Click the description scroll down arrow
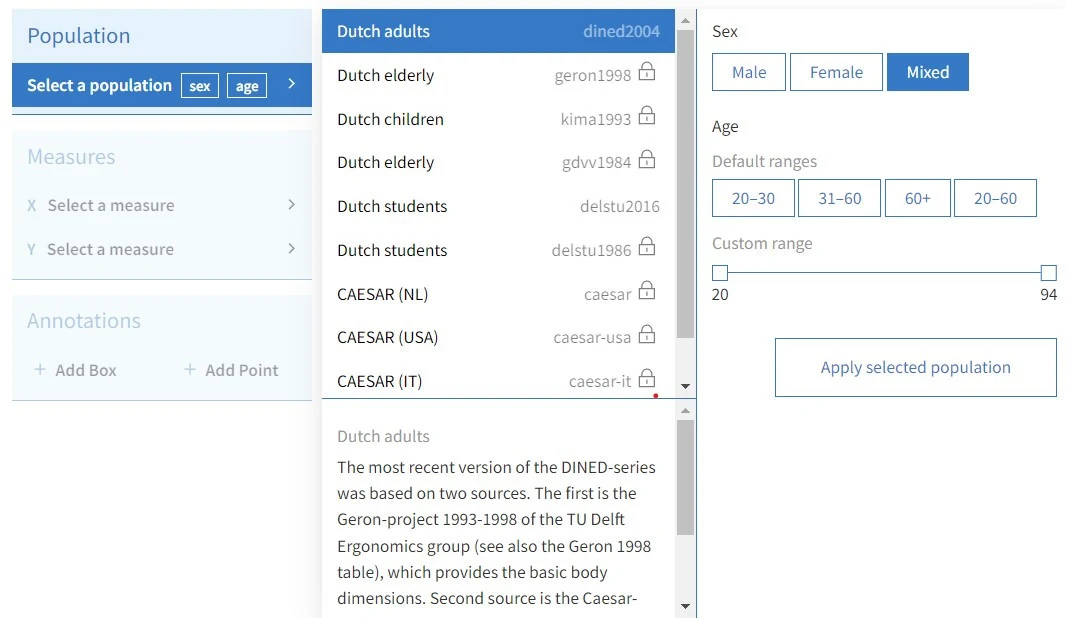 [x=685, y=606]
